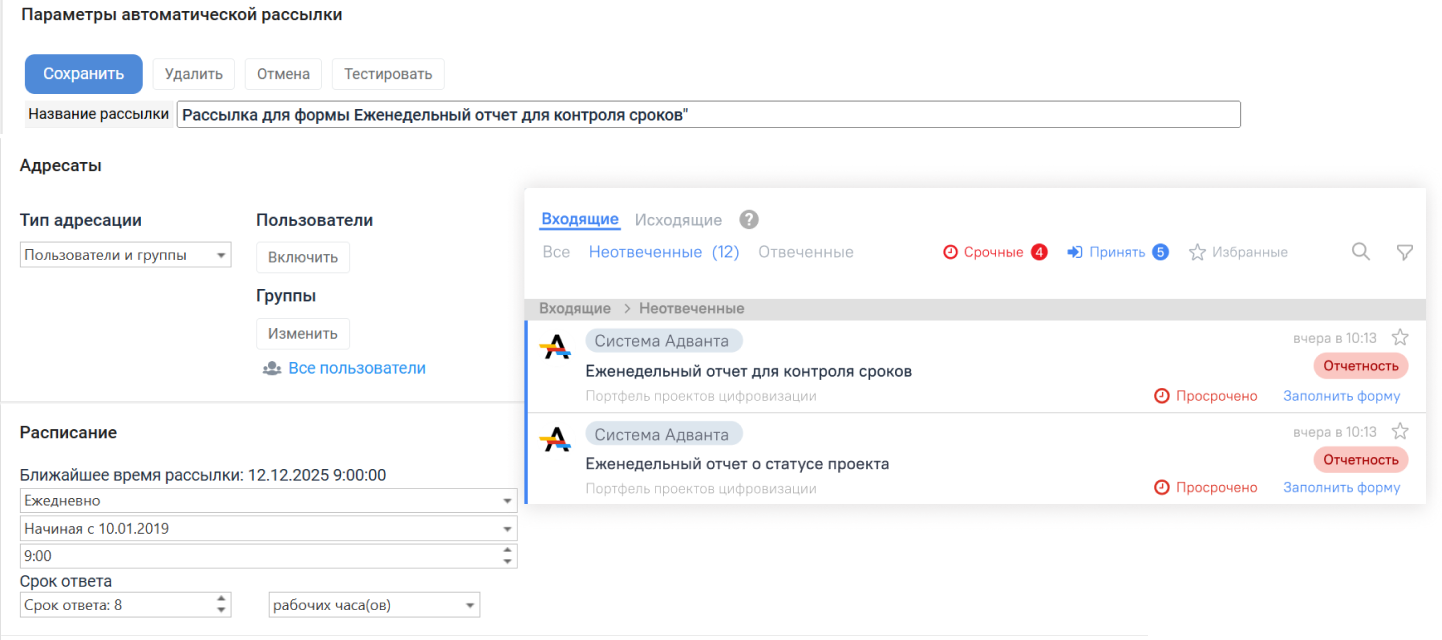Star the deadline control report message
Image resolution: width=1442 pixels, height=640 pixels.
(x=1400, y=338)
